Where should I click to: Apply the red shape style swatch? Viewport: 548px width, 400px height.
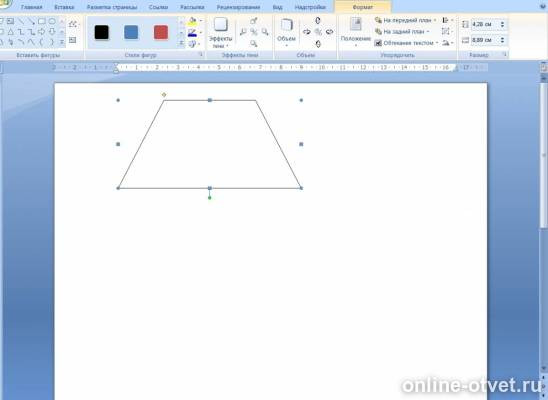(x=161, y=32)
